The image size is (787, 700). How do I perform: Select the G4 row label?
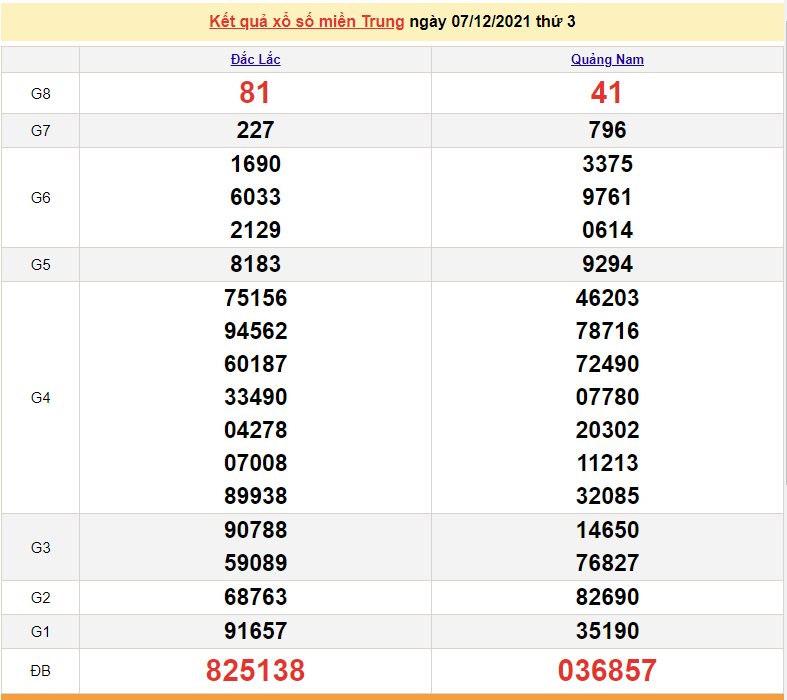(x=40, y=397)
